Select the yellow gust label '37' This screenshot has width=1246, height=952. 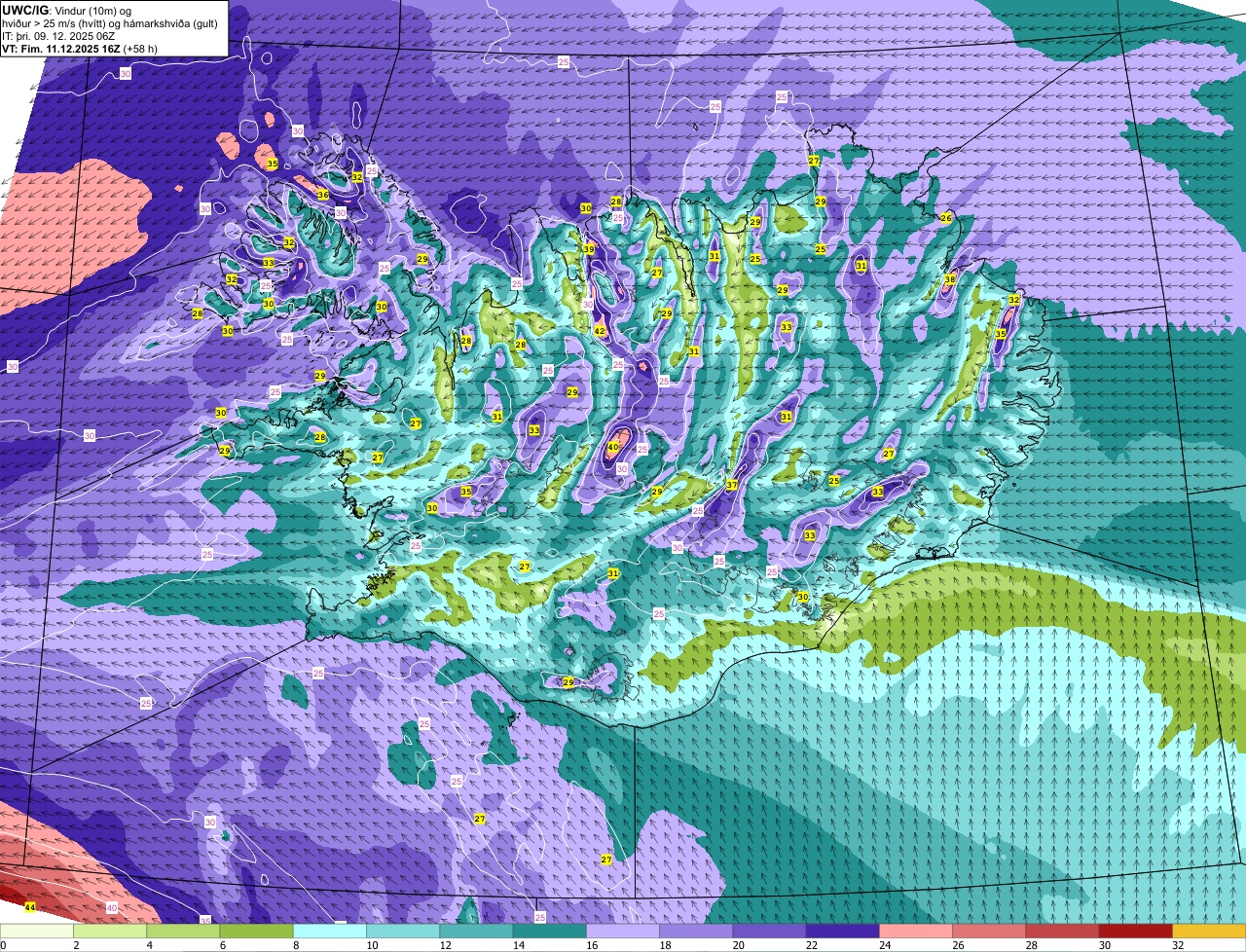point(731,485)
